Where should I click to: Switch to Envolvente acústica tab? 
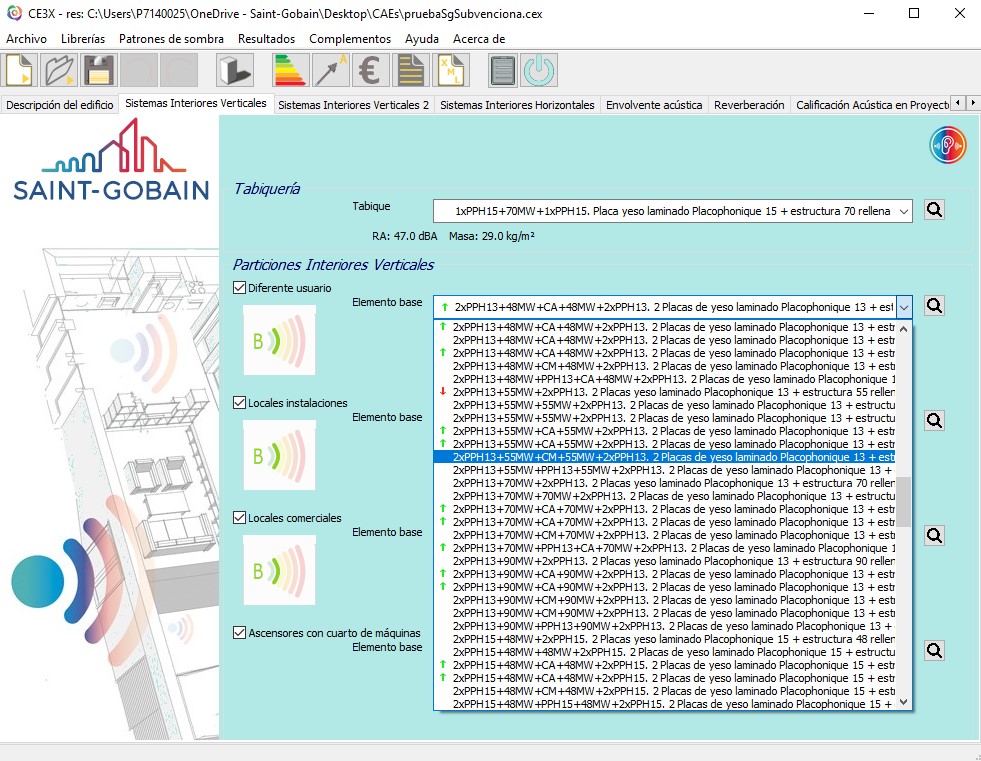[654, 105]
